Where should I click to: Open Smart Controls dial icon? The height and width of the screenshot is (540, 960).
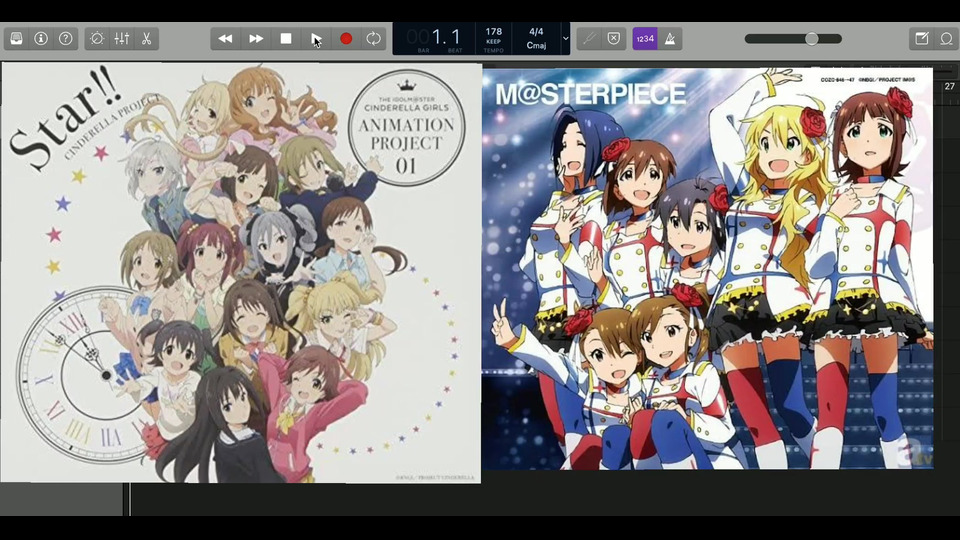97,39
